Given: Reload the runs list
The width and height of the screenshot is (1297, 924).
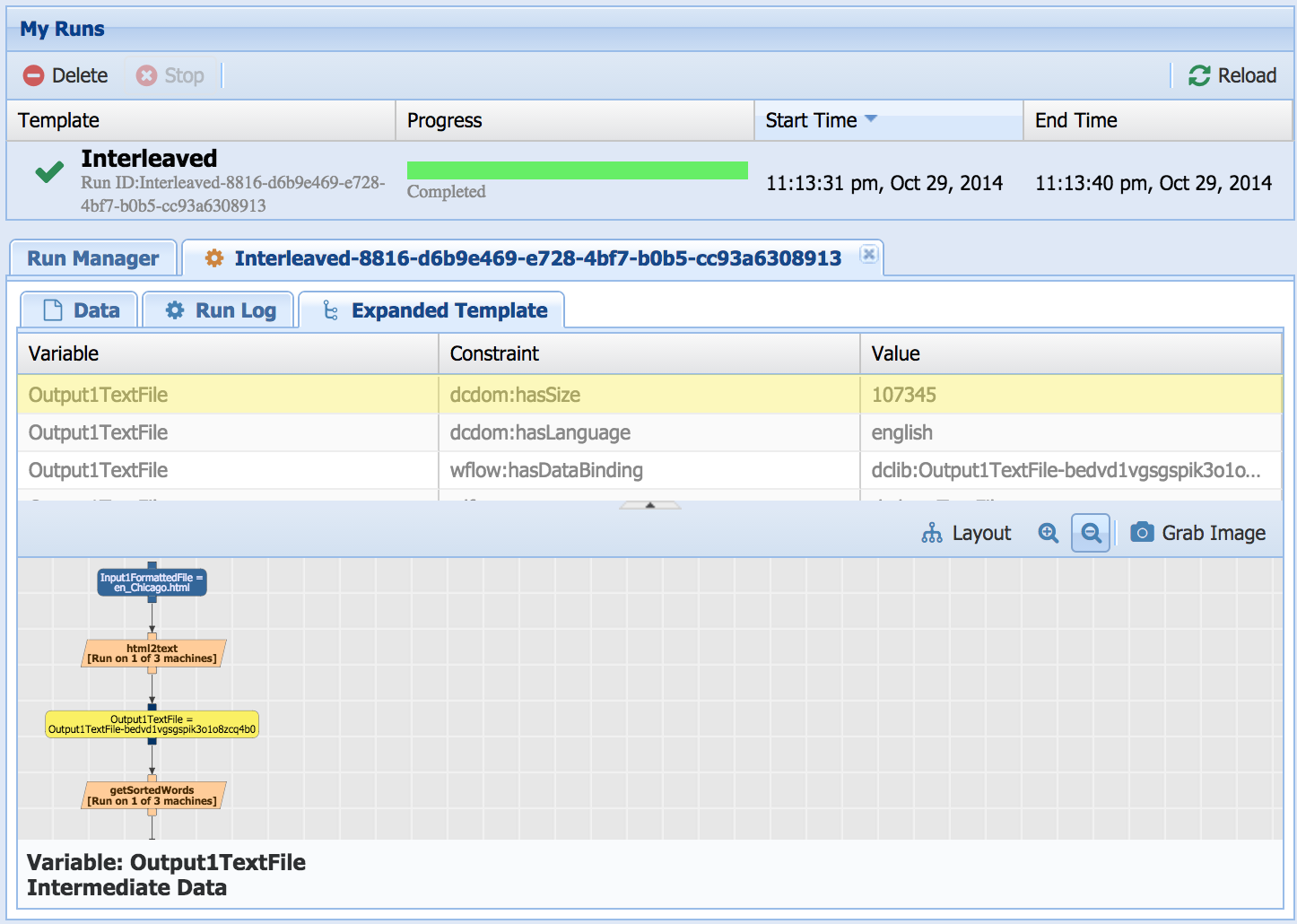Looking at the screenshot, I should [1232, 76].
